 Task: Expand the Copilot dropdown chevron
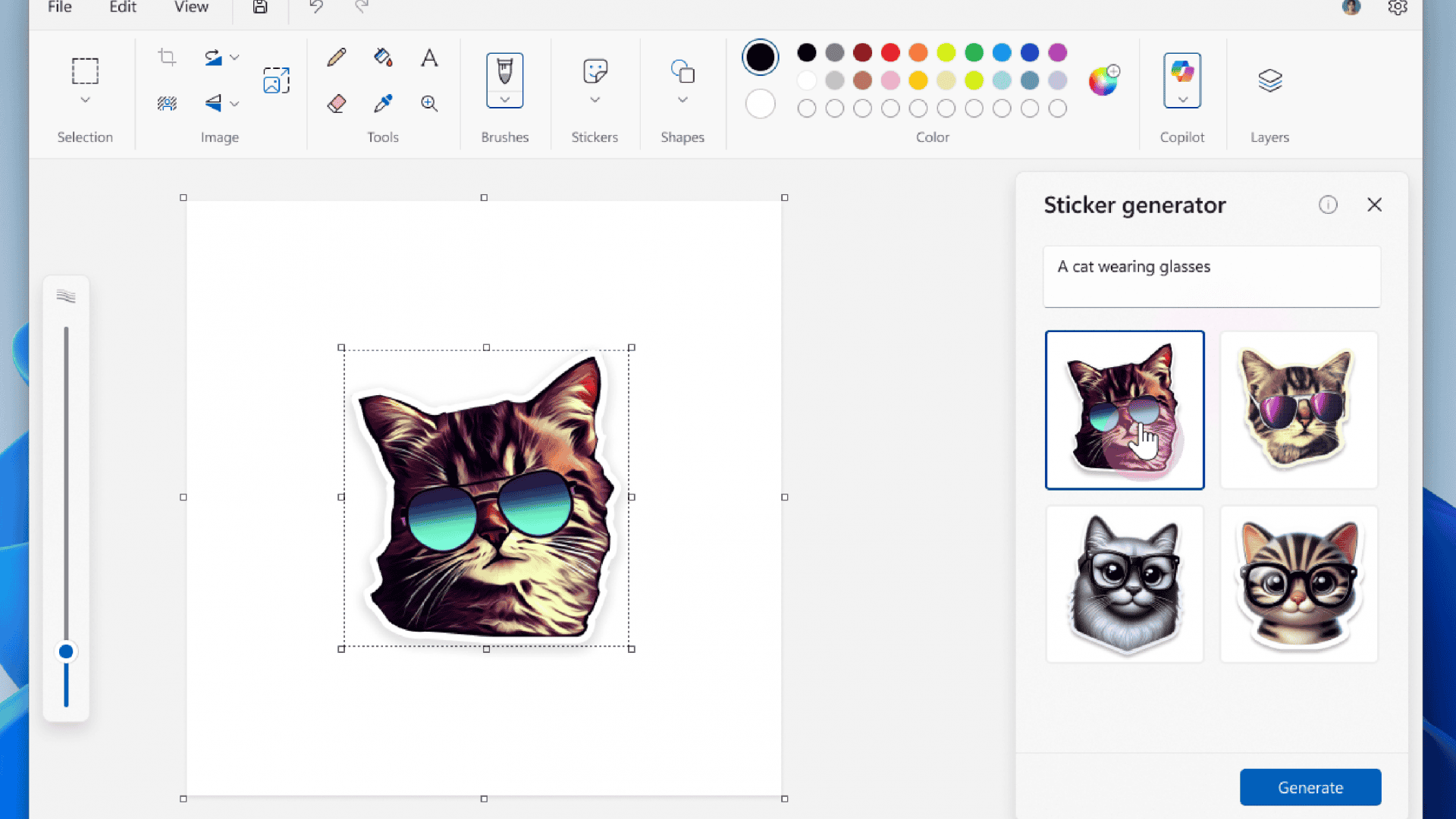pos(1182,100)
